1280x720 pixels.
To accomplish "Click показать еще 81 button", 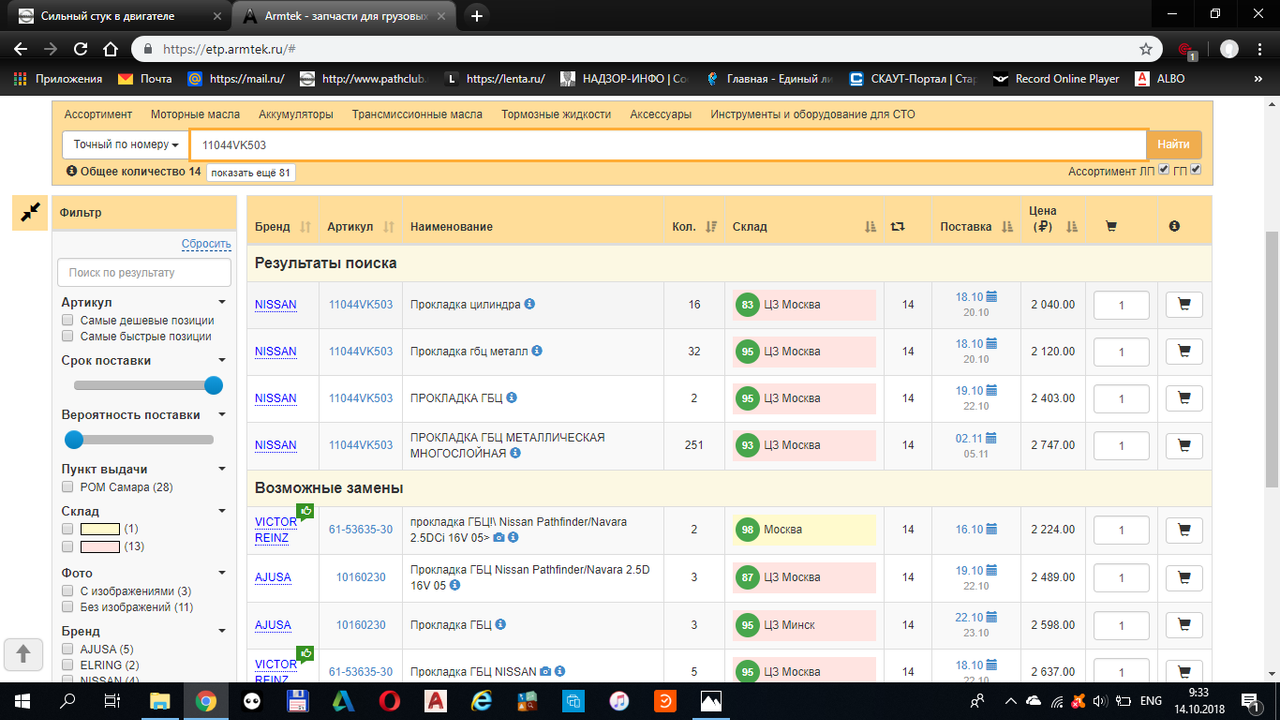I will point(251,173).
